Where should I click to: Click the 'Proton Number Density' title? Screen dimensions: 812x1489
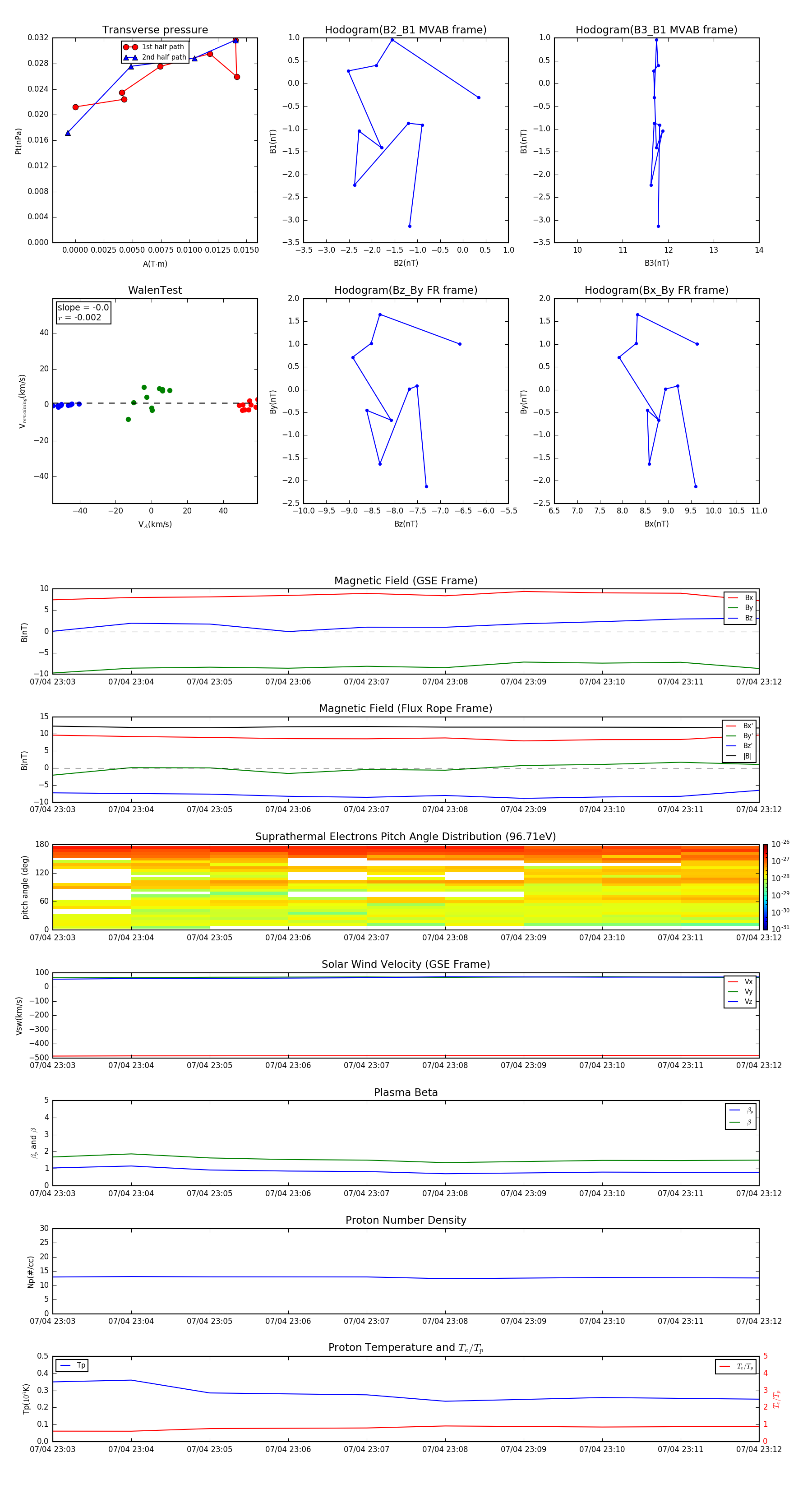click(x=406, y=1220)
